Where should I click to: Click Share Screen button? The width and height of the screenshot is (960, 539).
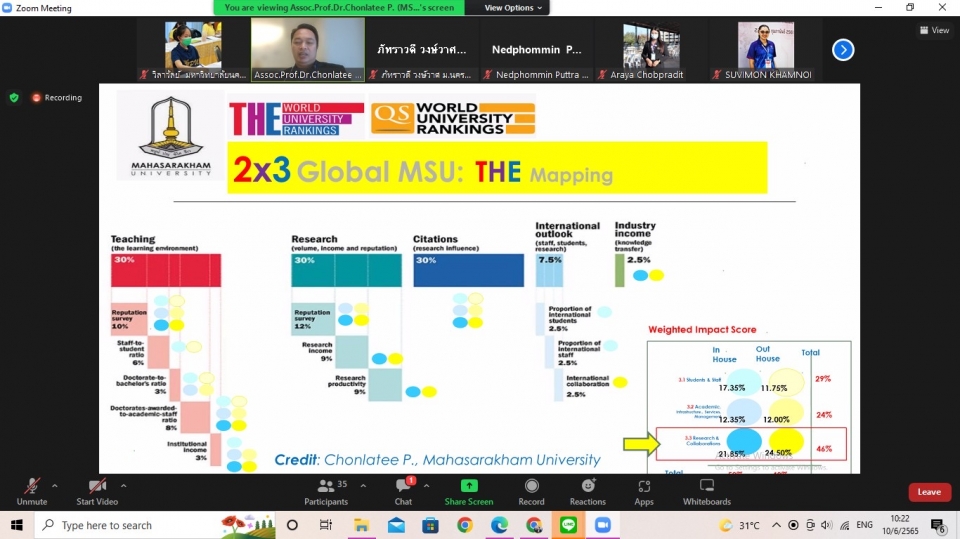point(468,492)
